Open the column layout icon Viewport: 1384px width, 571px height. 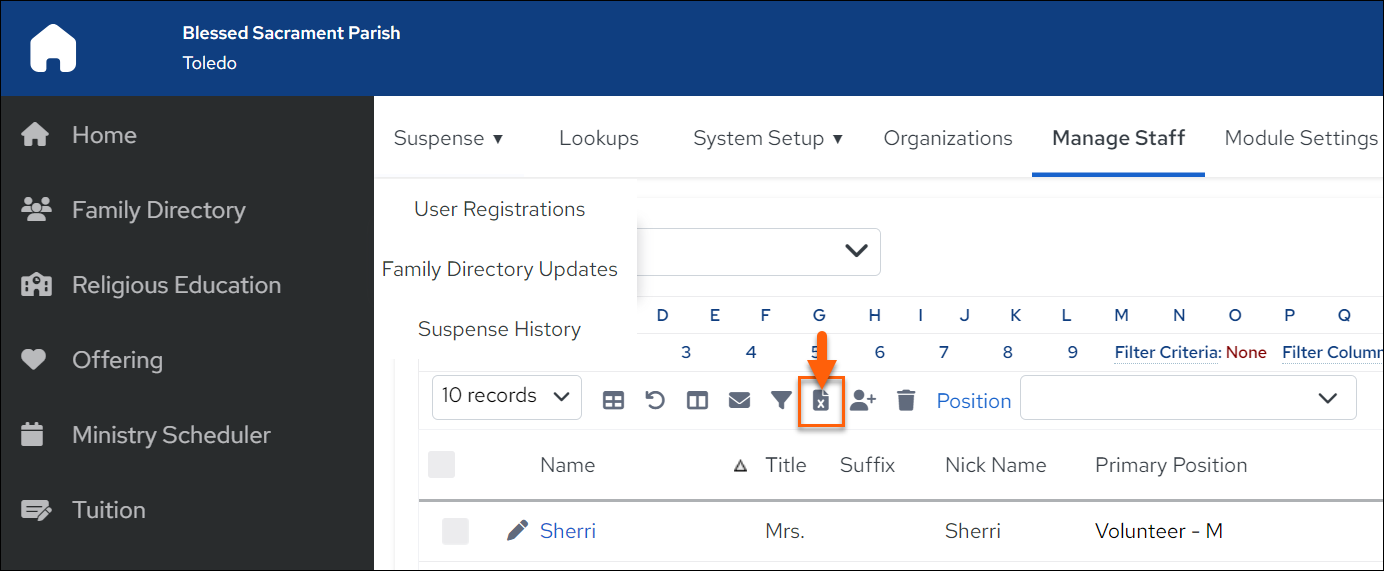coord(697,400)
